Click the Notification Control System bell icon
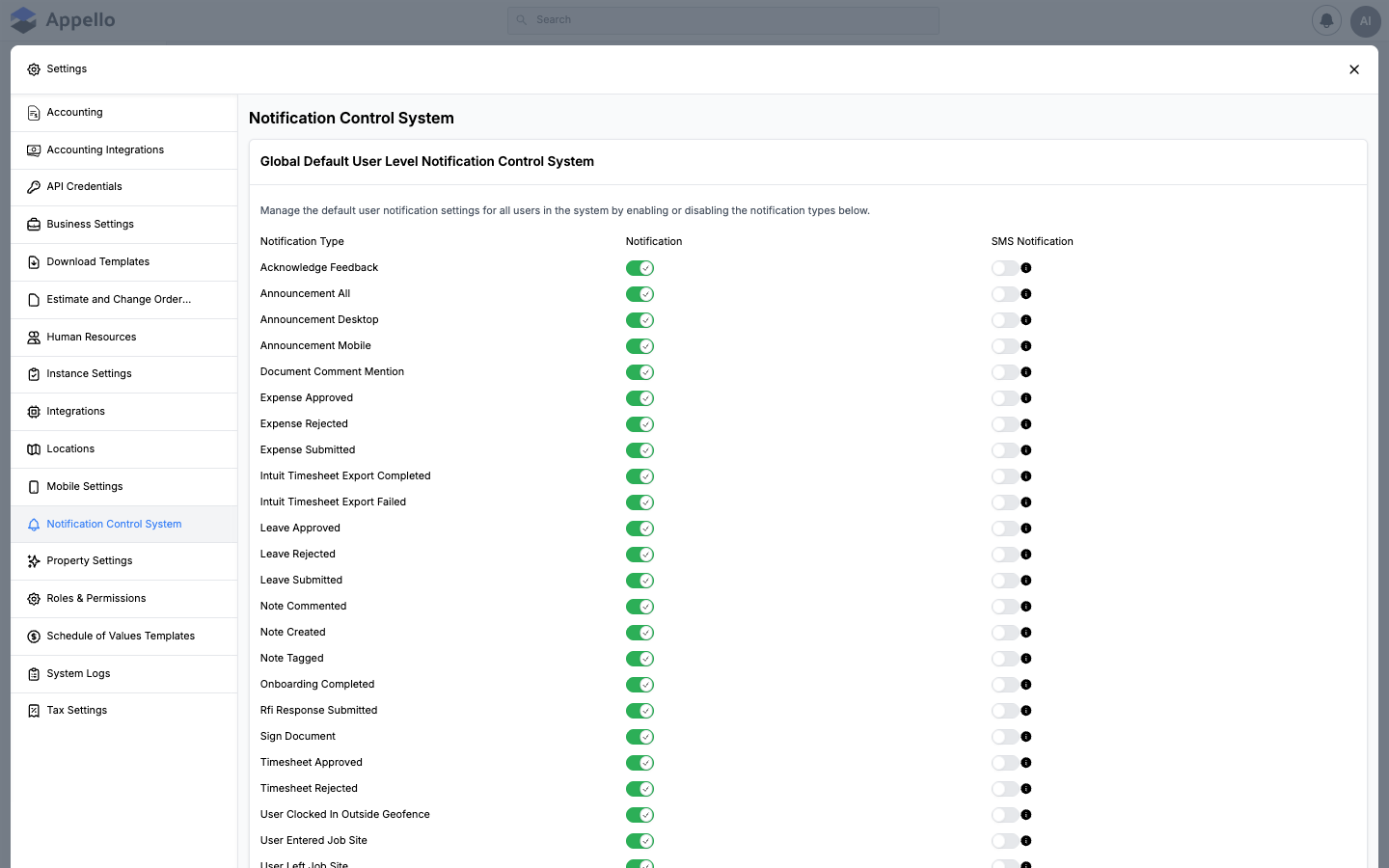The image size is (1389, 868). pos(34,525)
